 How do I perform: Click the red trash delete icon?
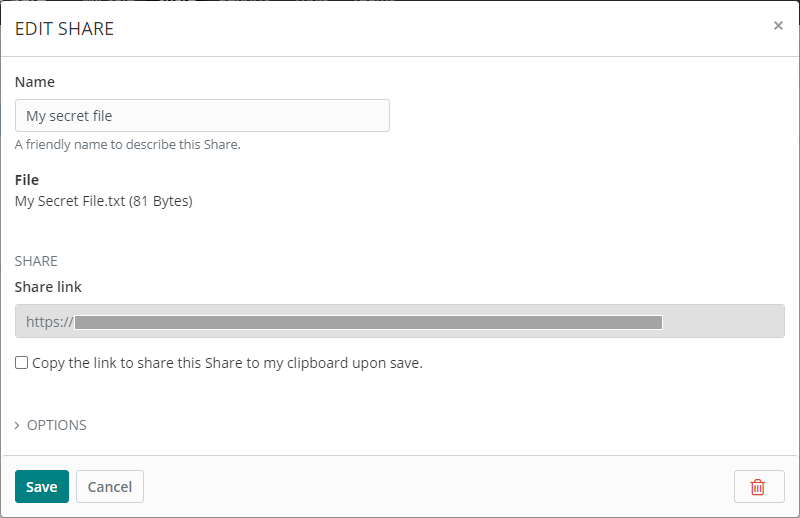pos(758,487)
